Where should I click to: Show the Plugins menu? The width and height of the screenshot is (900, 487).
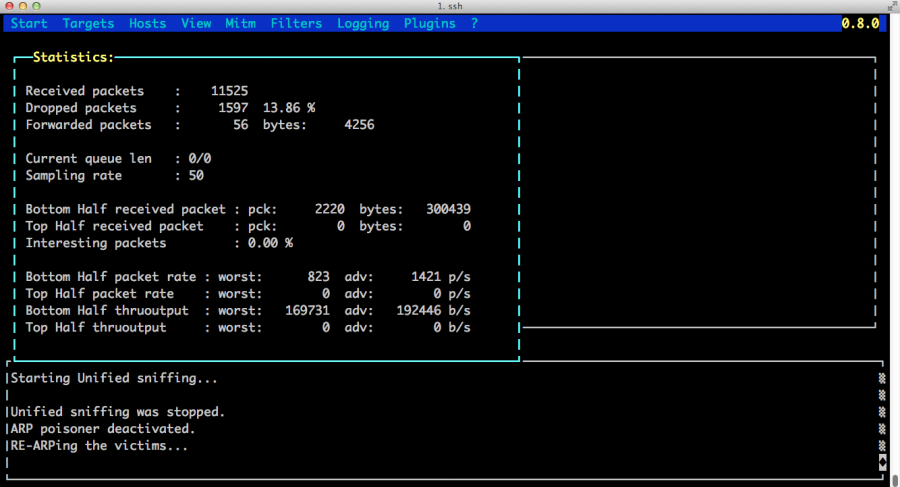coord(429,23)
